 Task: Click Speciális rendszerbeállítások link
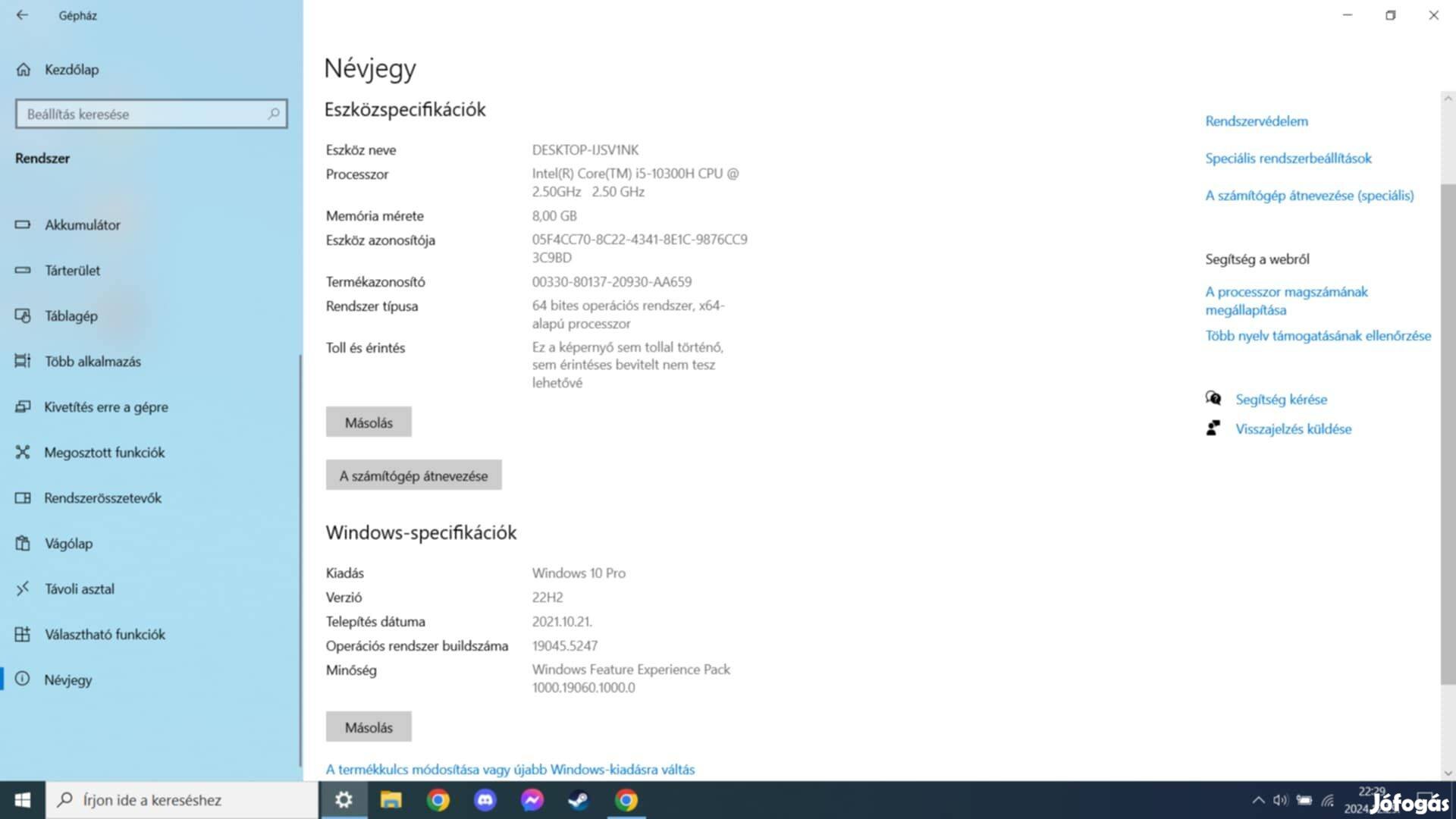1289,158
